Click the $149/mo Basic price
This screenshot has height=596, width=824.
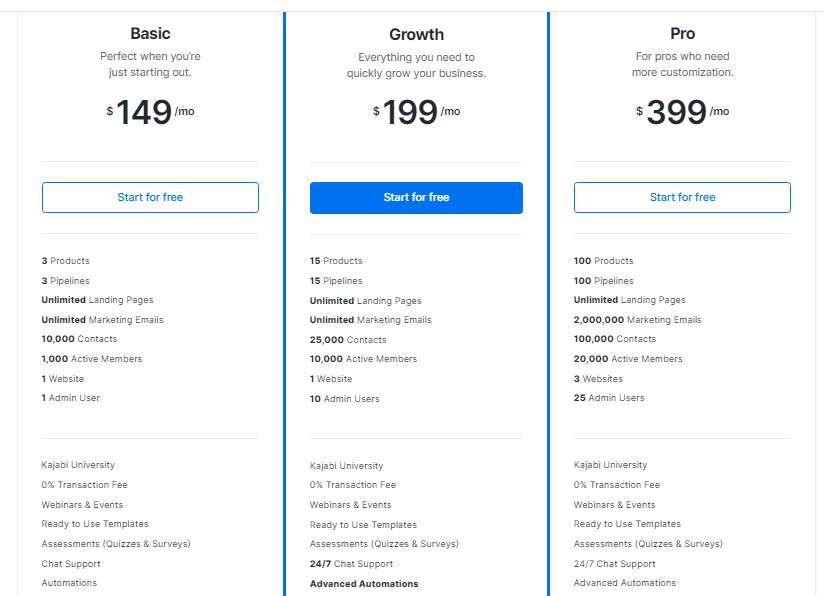(x=150, y=112)
